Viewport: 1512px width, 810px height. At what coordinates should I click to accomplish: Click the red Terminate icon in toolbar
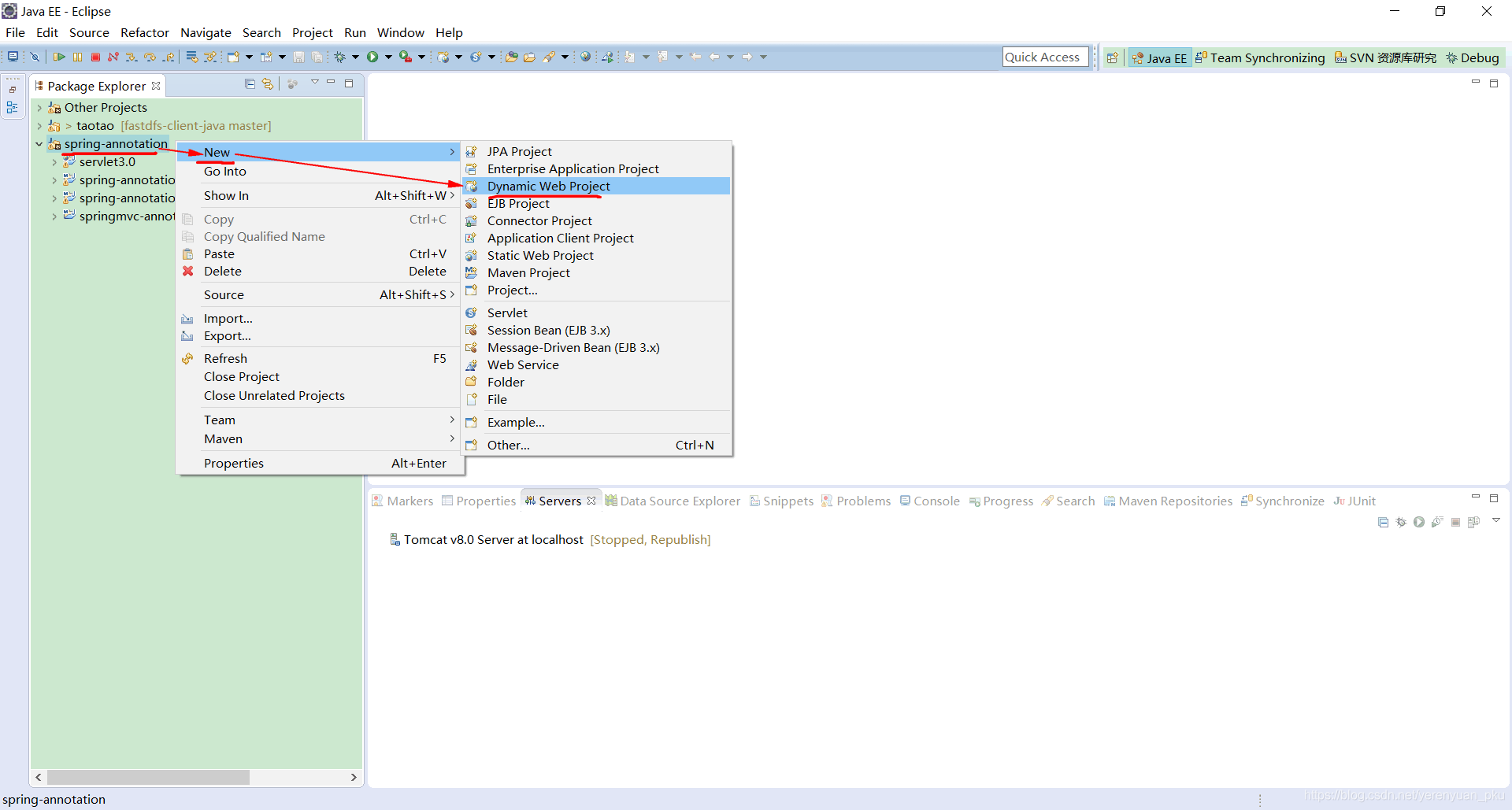click(x=95, y=57)
